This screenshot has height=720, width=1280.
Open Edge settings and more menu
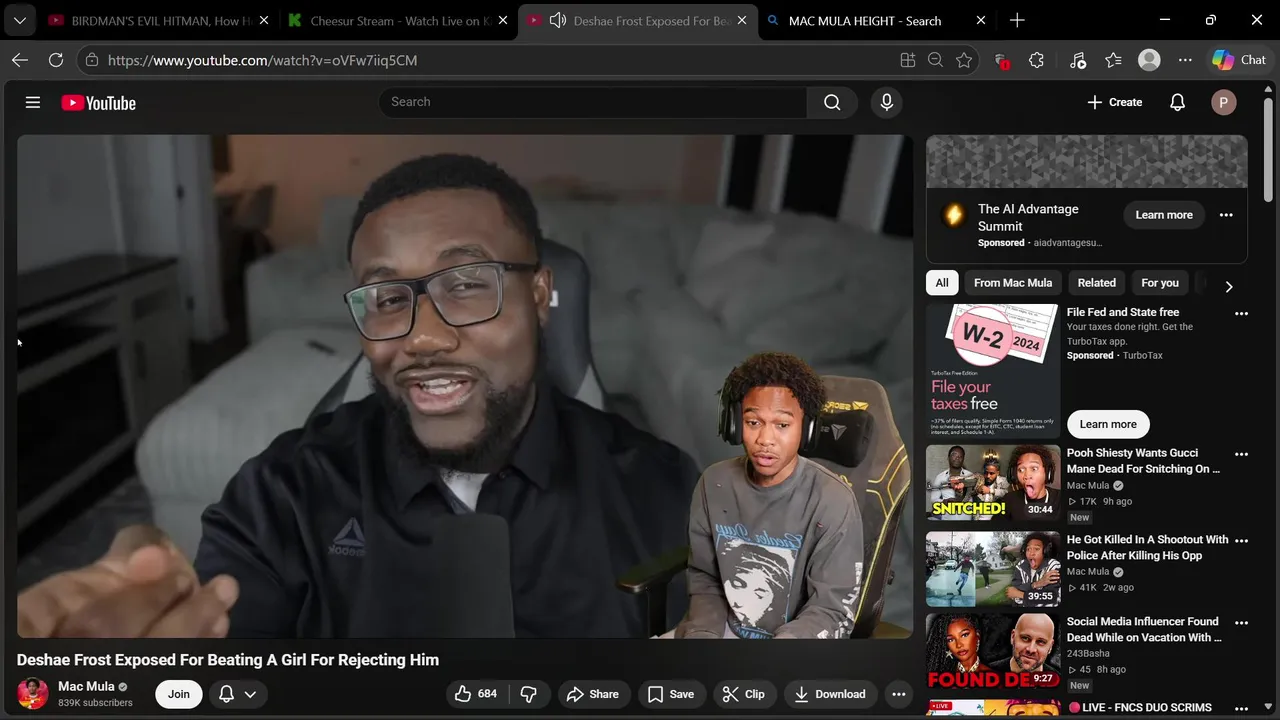(x=1185, y=60)
